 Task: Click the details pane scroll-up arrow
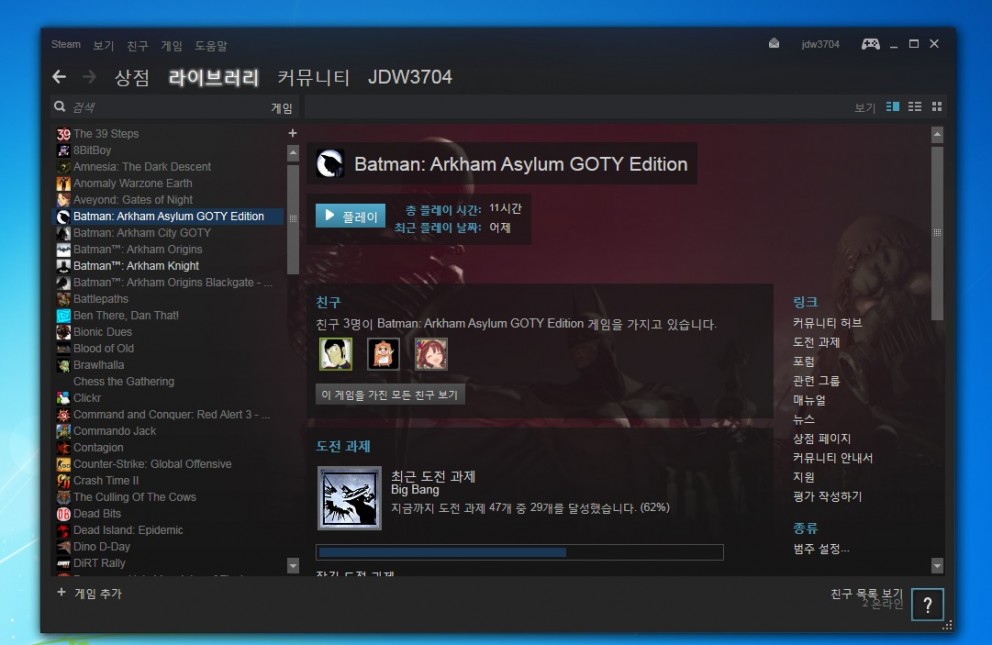tap(938, 134)
